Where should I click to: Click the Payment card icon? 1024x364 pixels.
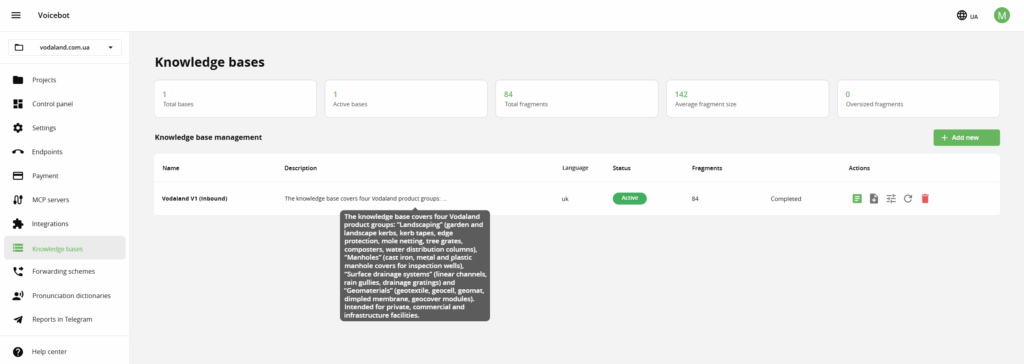point(18,176)
